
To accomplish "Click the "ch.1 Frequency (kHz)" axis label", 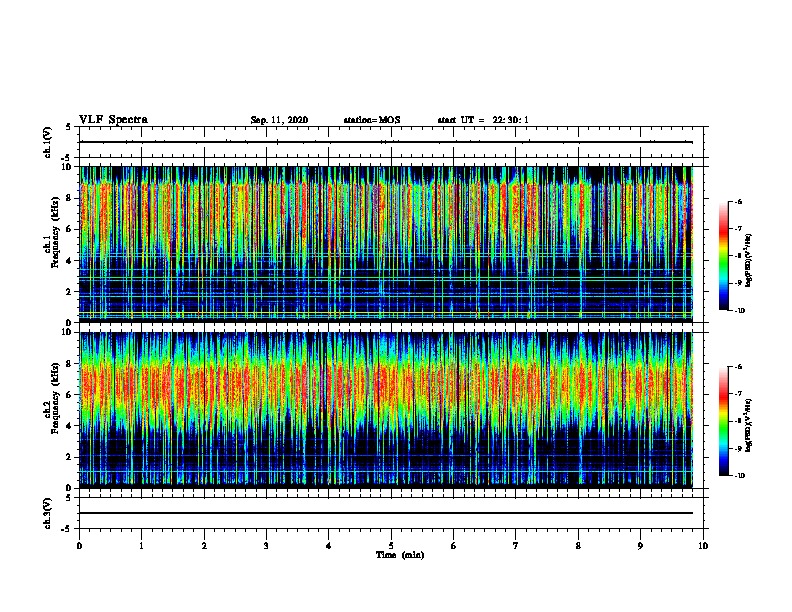I will [51, 232].
